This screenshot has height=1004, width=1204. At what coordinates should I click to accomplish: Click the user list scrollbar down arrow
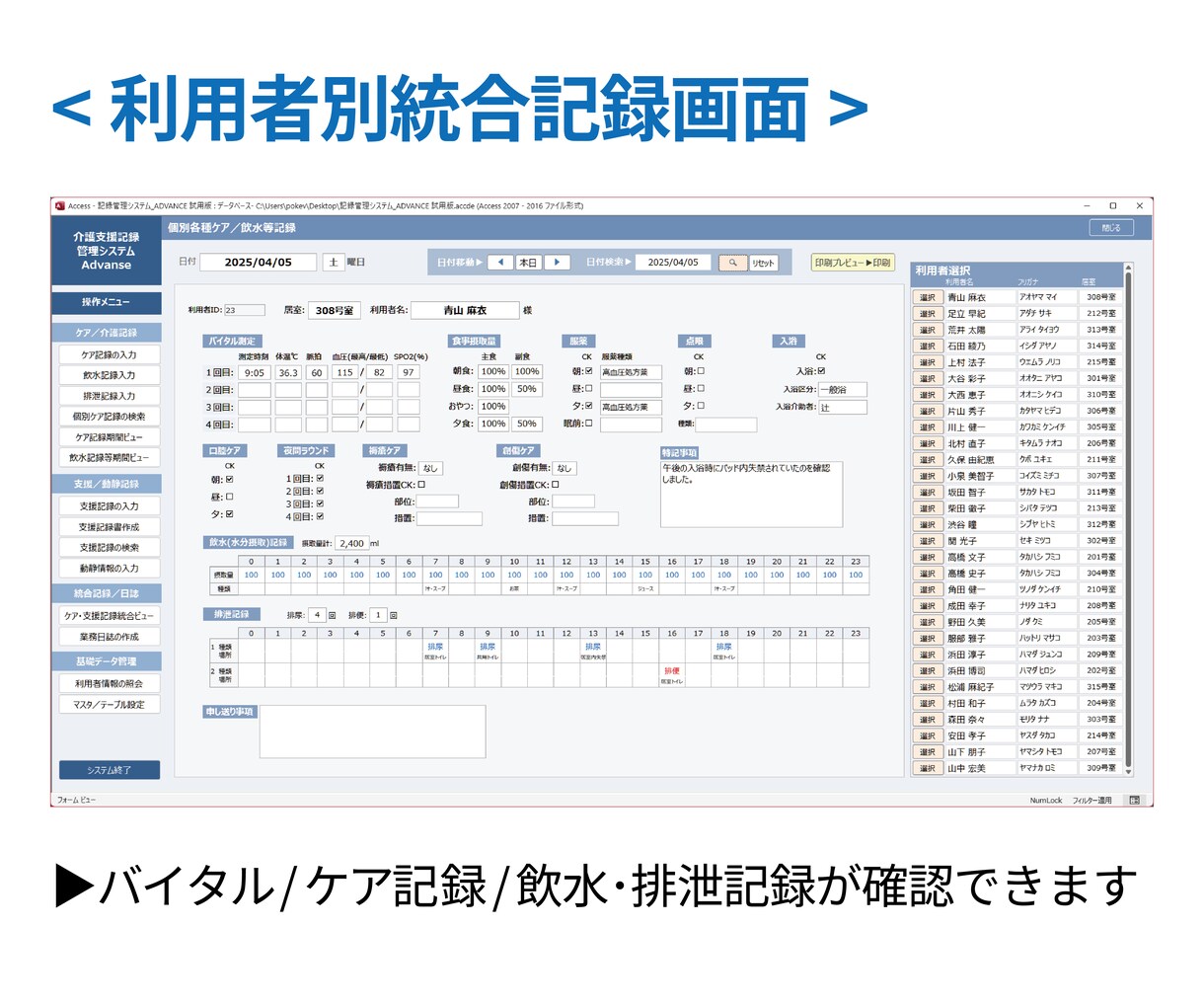pyautogui.click(x=1129, y=771)
